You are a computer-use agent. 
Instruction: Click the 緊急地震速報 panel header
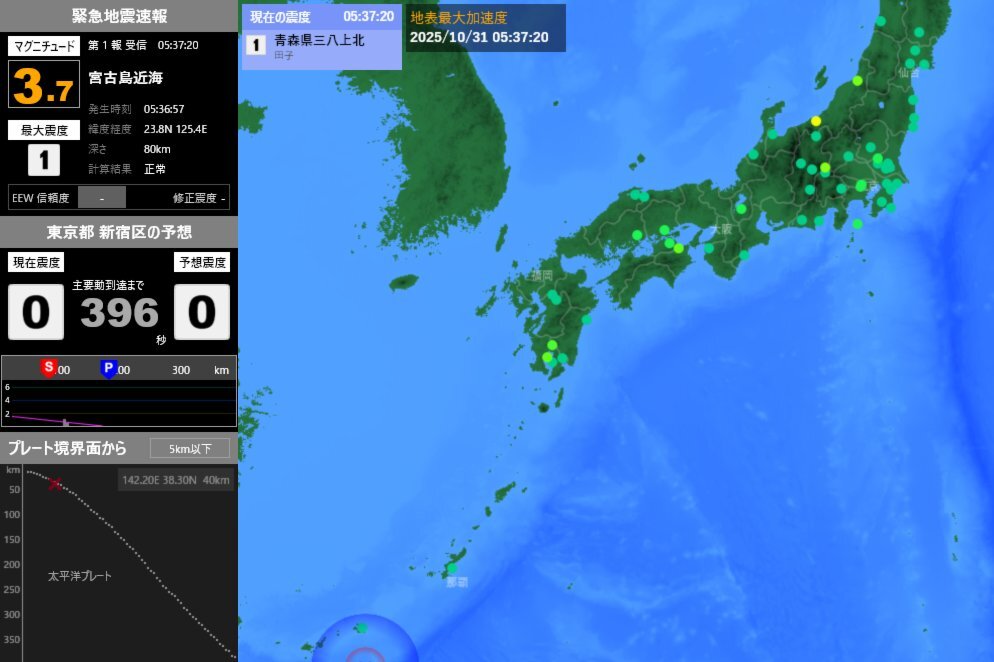(x=119, y=16)
